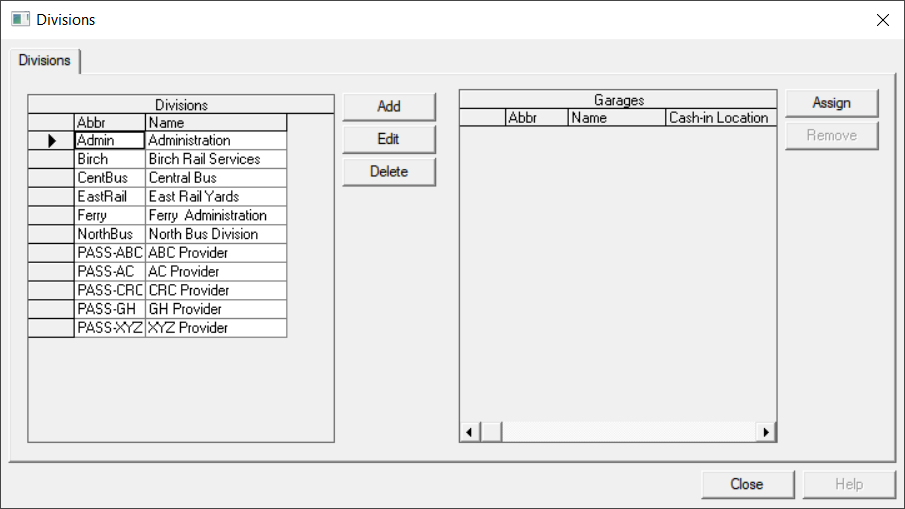The image size is (905, 509).
Task: Select the PASS-AC abbreviation cell
Action: 110,271
